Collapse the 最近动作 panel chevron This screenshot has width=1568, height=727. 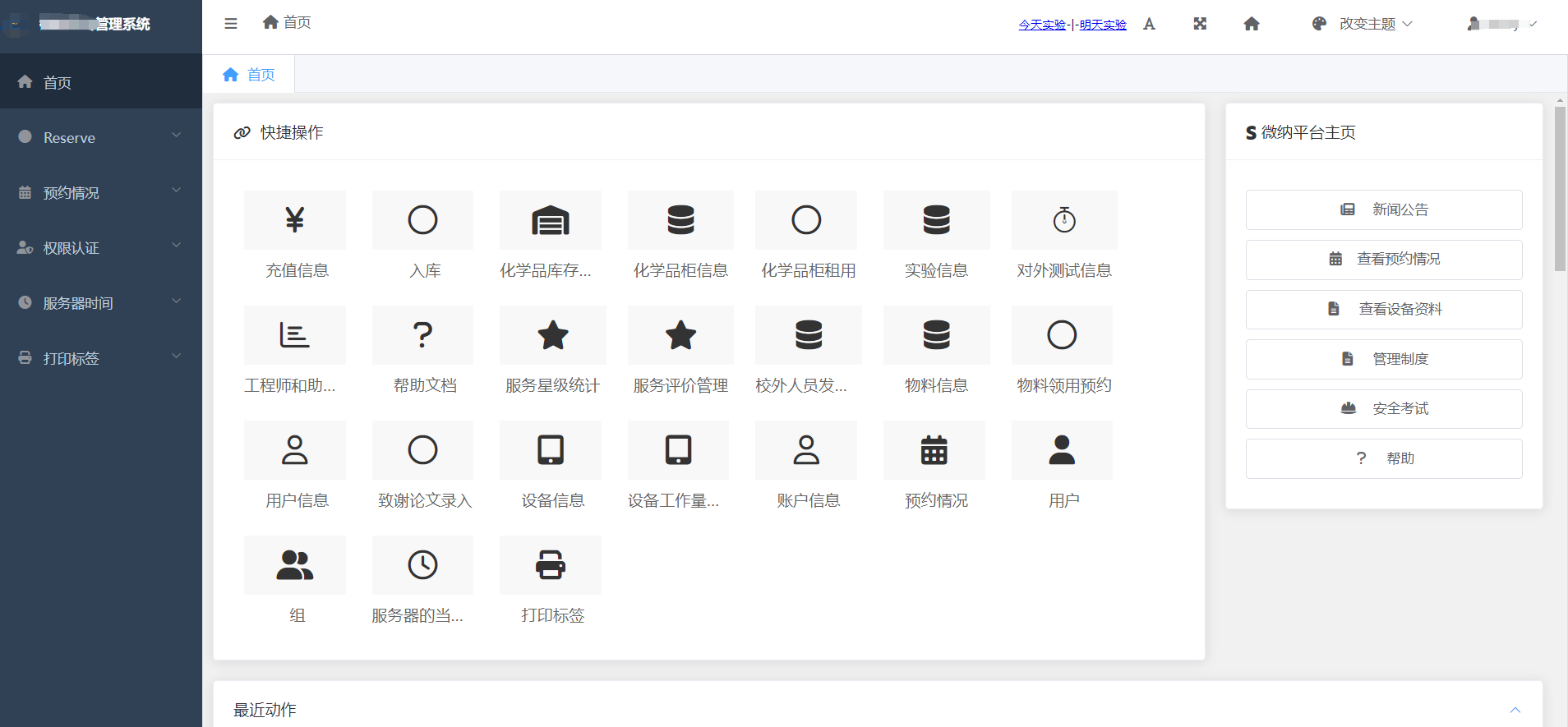[x=1515, y=710]
